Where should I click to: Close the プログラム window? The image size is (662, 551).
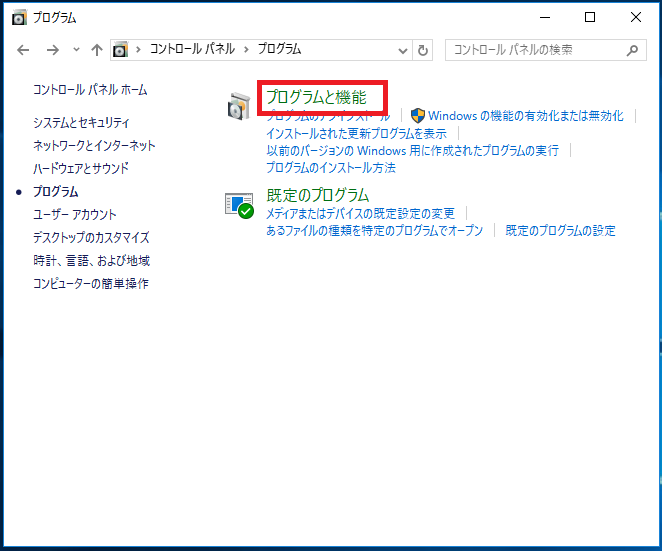point(635,17)
